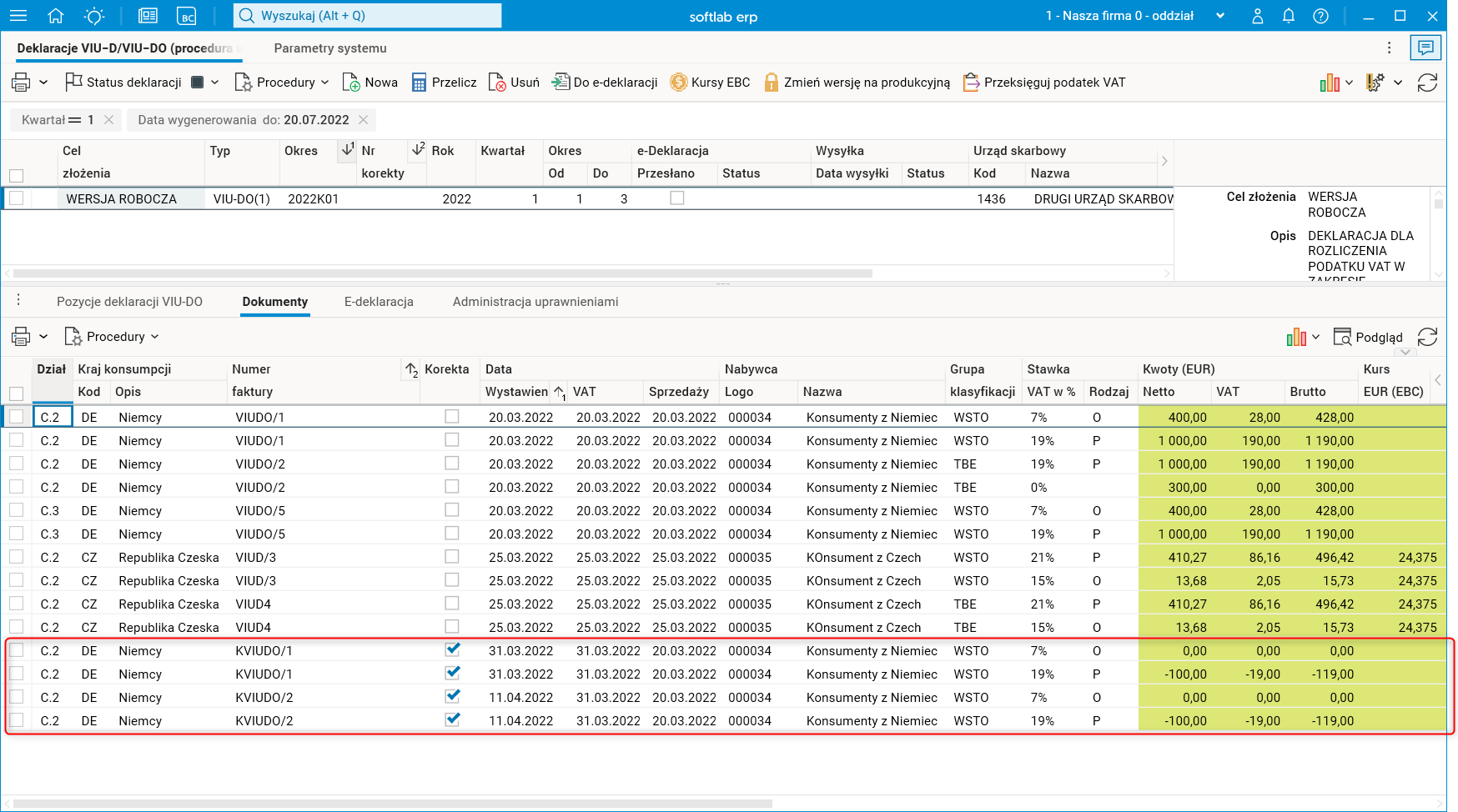Check the WERSJA ROBOCZA row checkbox
Viewport: 1458px width, 812px height.
coord(17,198)
